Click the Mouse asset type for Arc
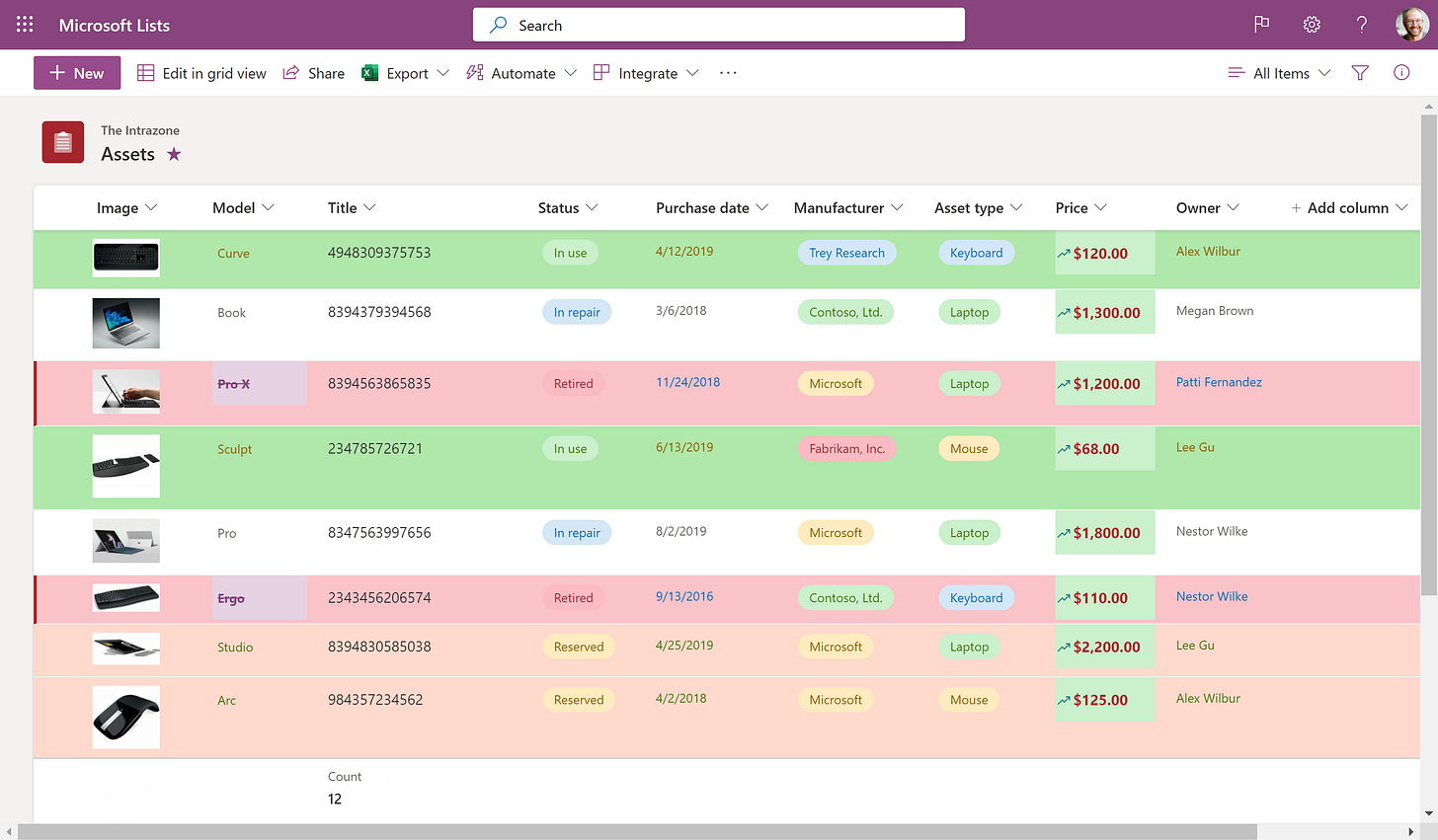Image resolution: width=1438 pixels, height=840 pixels. [969, 700]
